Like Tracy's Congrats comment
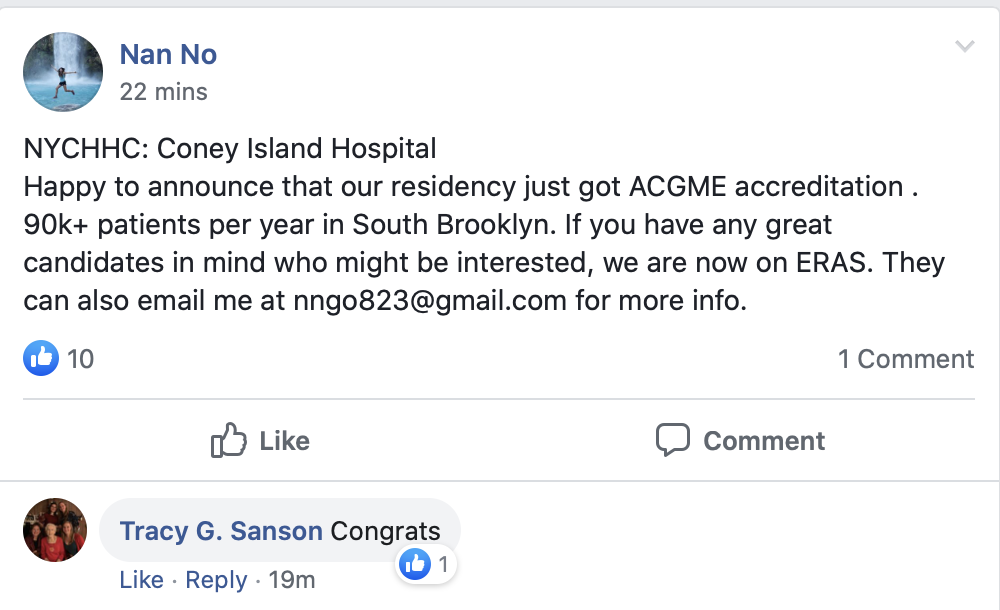This screenshot has width=1000, height=610. pyautogui.click(x=142, y=580)
